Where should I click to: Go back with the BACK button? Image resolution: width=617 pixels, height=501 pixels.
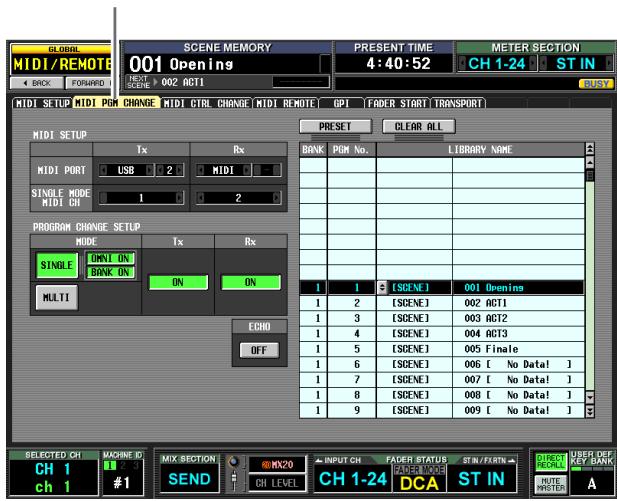click(x=37, y=83)
